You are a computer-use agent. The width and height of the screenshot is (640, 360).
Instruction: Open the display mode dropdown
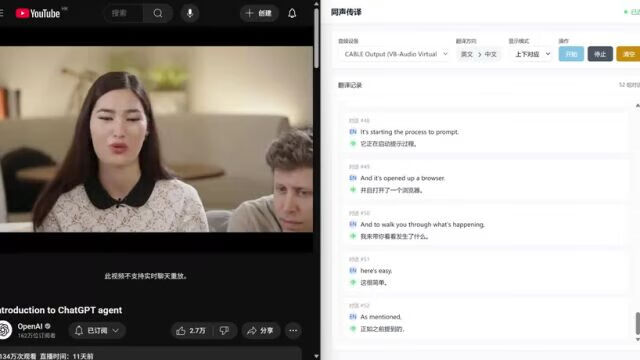pos(532,54)
